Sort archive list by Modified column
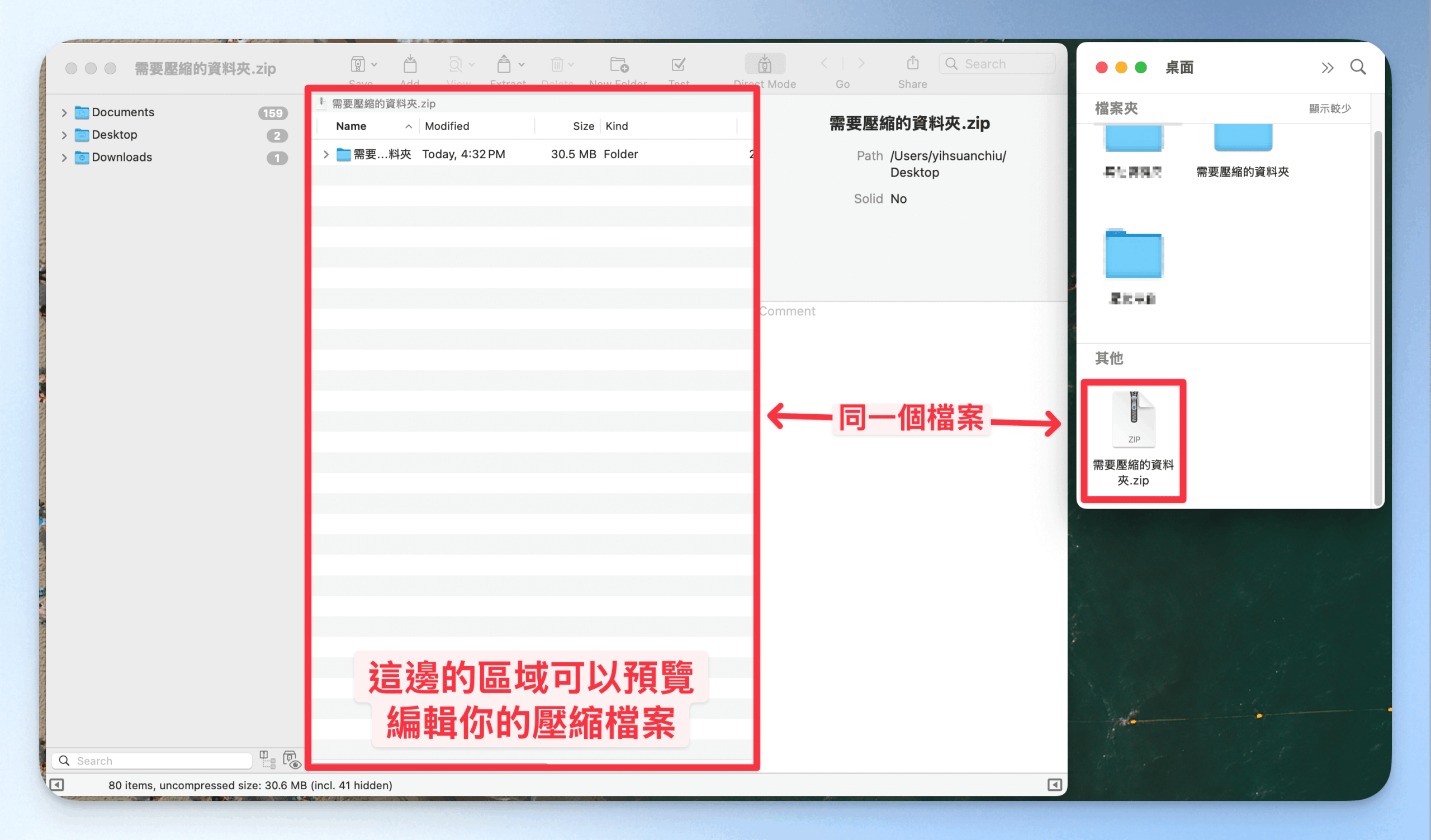This screenshot has height=840, width=1431. (447, 126)
